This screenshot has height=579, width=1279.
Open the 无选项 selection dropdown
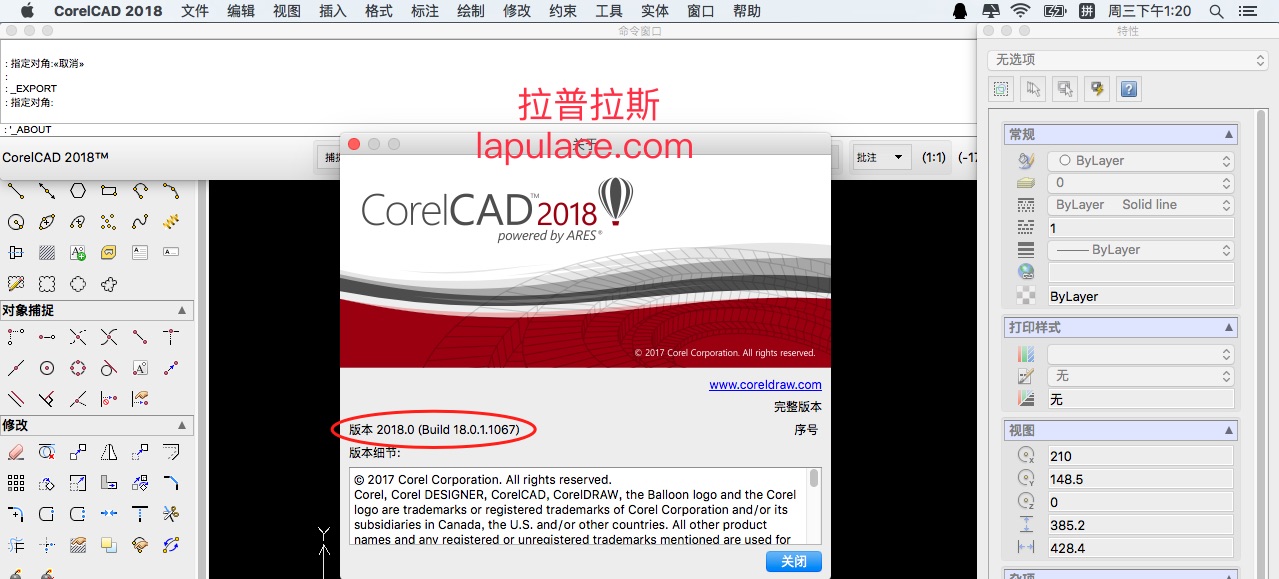(1128, 60)
